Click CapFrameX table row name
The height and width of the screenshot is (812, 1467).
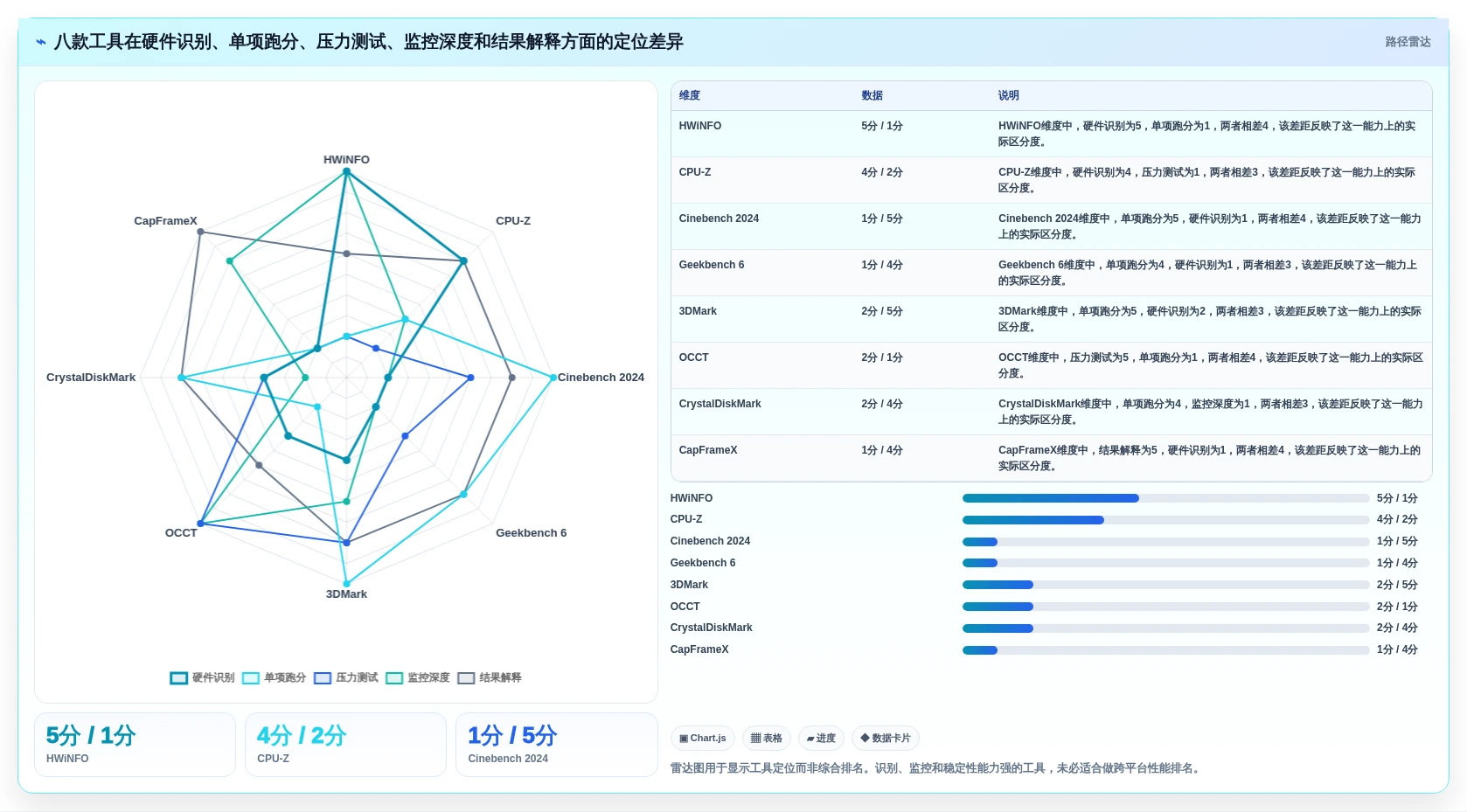click(x=708, y=450)
